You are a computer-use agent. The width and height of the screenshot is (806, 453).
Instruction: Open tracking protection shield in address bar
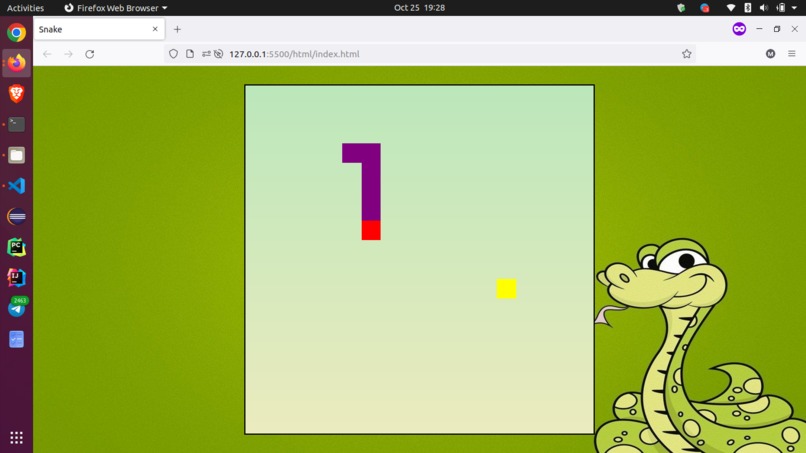pos(173,54)
